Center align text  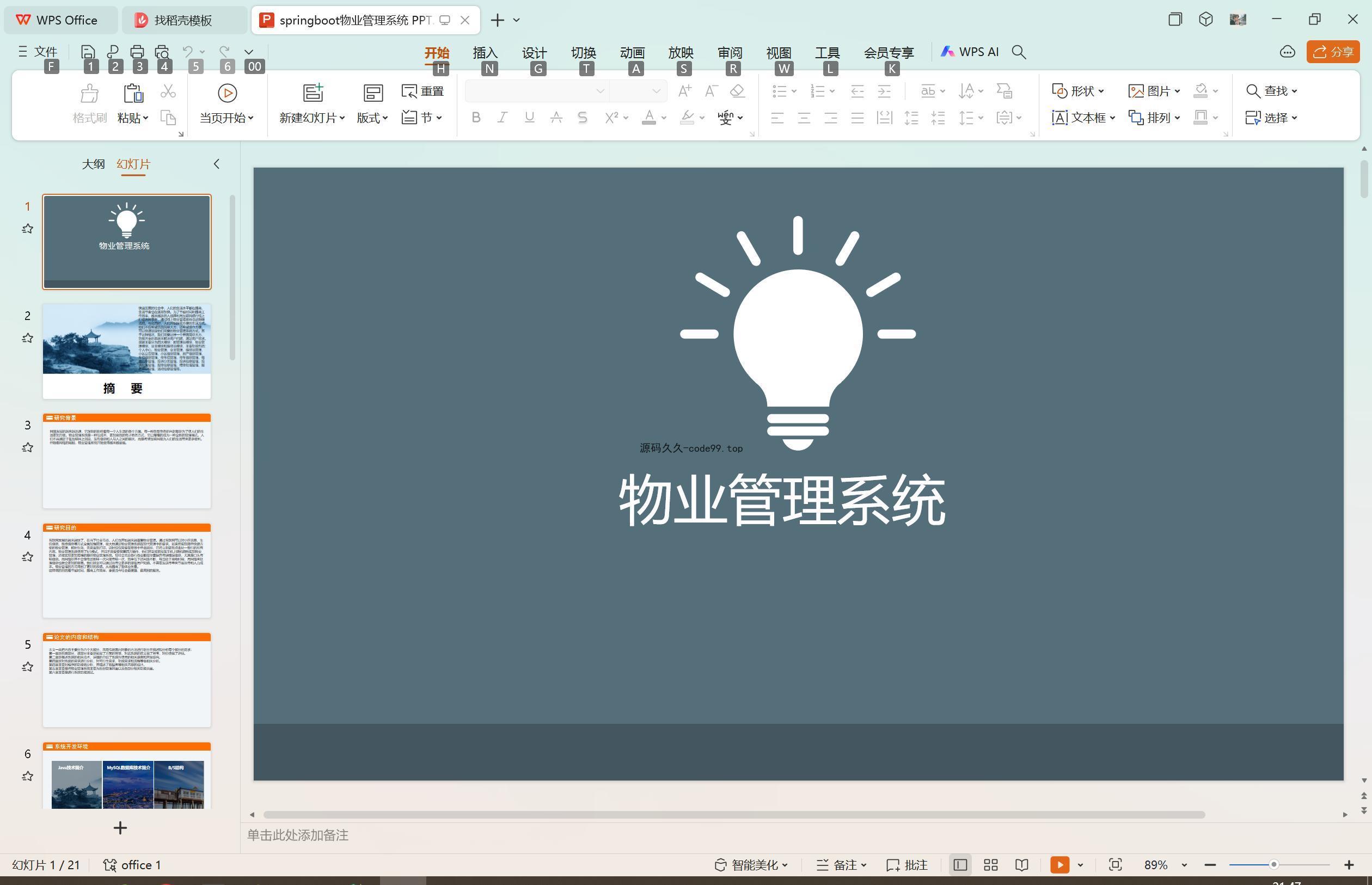pos(804,118)
